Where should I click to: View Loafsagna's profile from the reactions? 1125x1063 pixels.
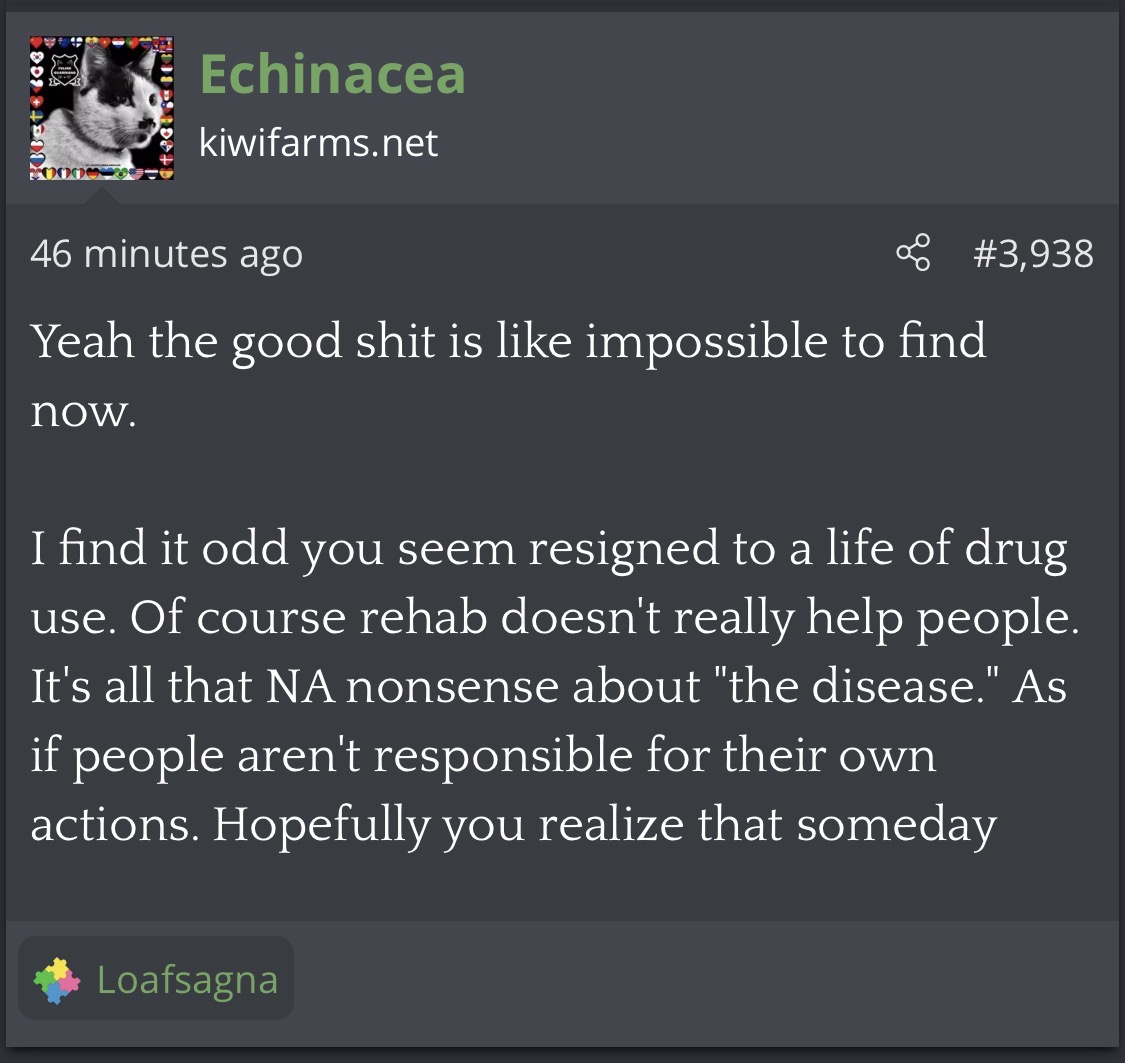(x=187, y=980)
